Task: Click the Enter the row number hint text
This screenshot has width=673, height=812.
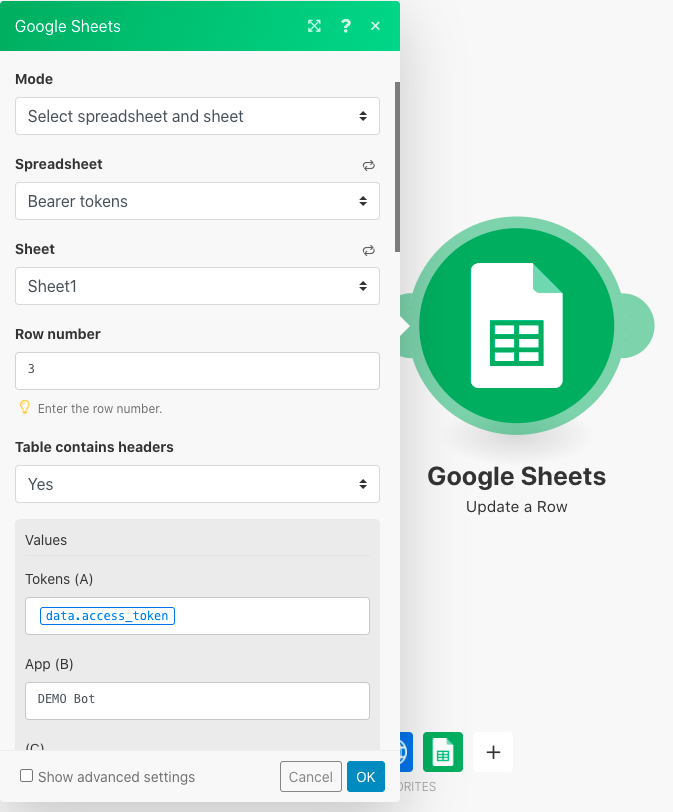Action: 100,409
